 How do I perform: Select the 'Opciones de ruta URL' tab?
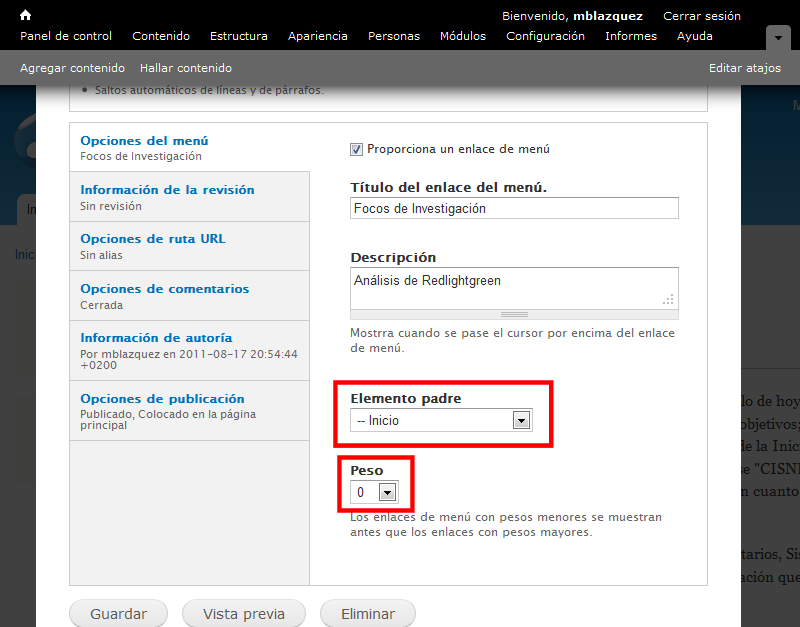click(152, 239)
